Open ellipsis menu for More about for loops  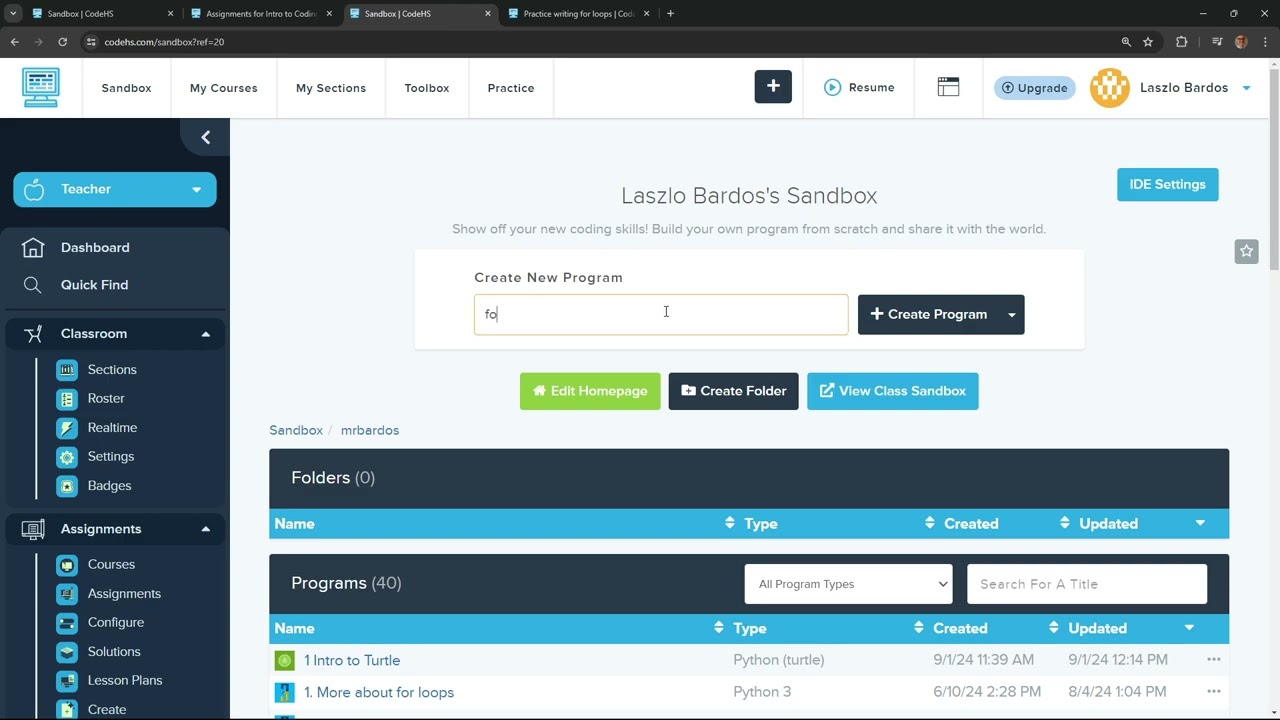(1213, 692)
